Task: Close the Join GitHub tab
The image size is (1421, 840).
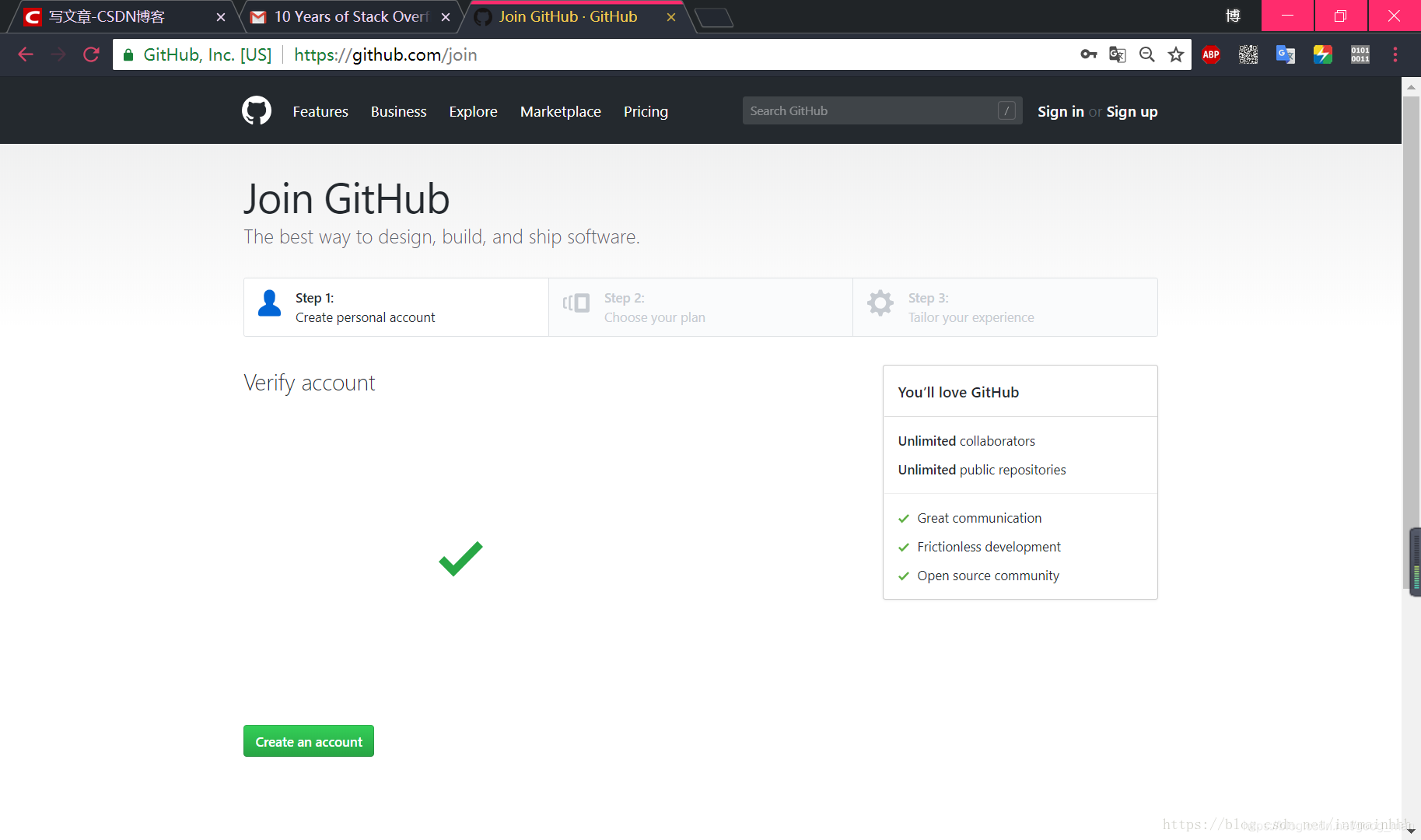Action: (671, 17)
